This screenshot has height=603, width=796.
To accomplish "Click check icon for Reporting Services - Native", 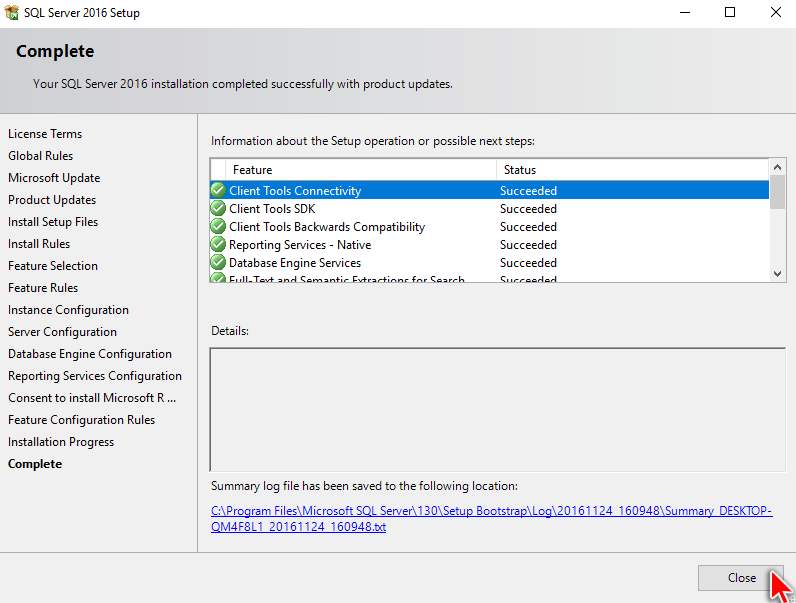I will [x=218, y=245].
